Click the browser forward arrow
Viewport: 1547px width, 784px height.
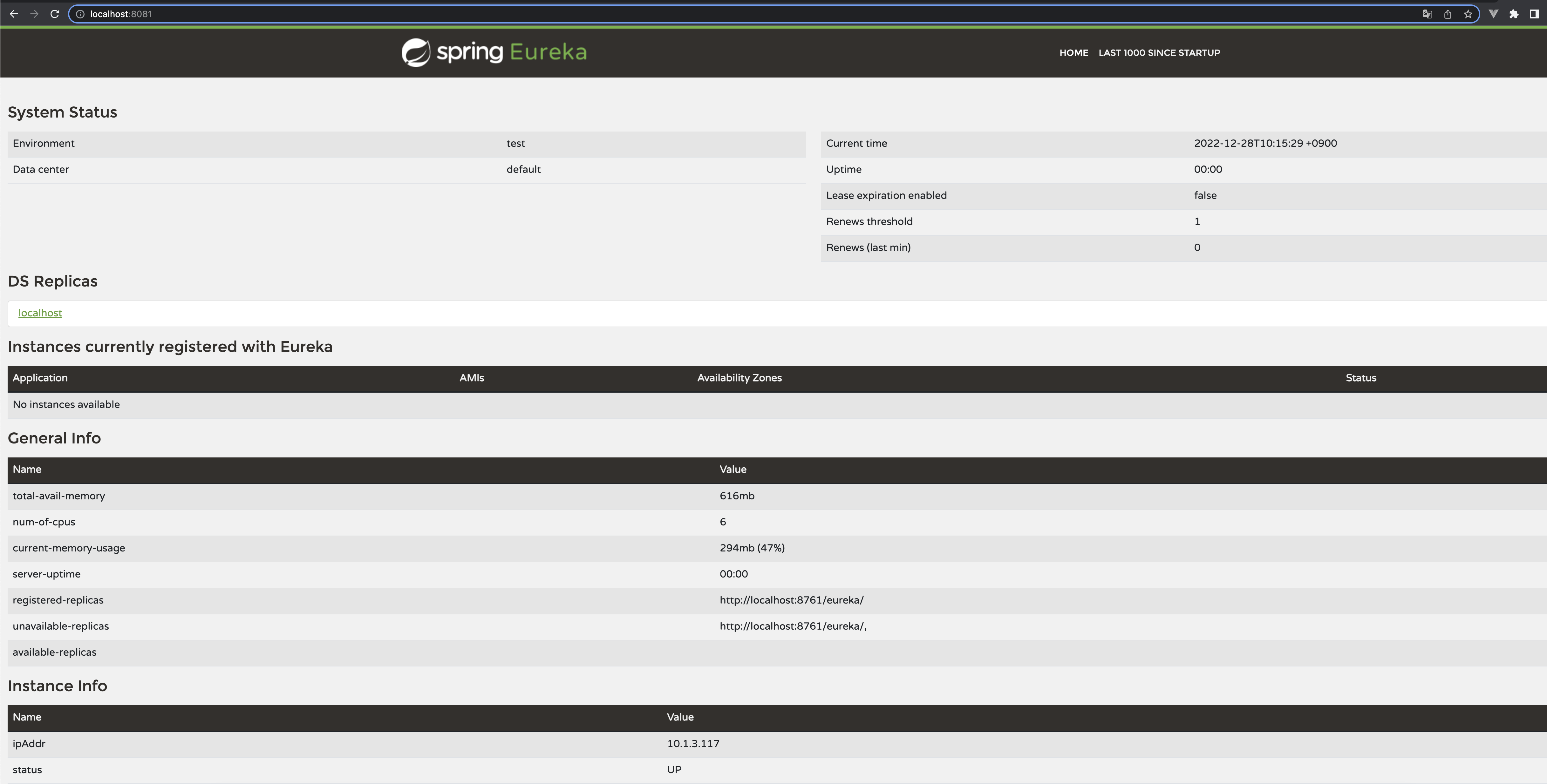[34, 14]
